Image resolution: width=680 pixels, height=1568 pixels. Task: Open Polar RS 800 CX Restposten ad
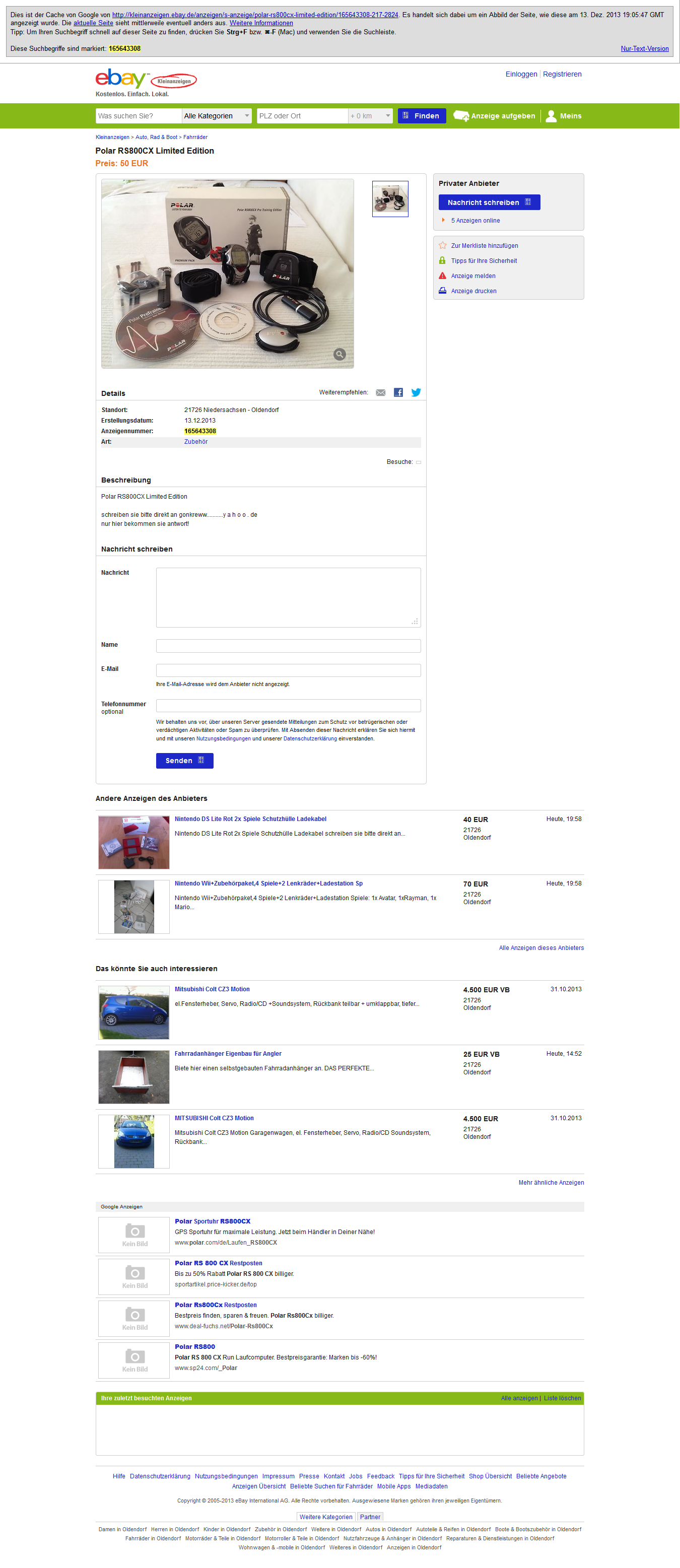point(219,1263)
